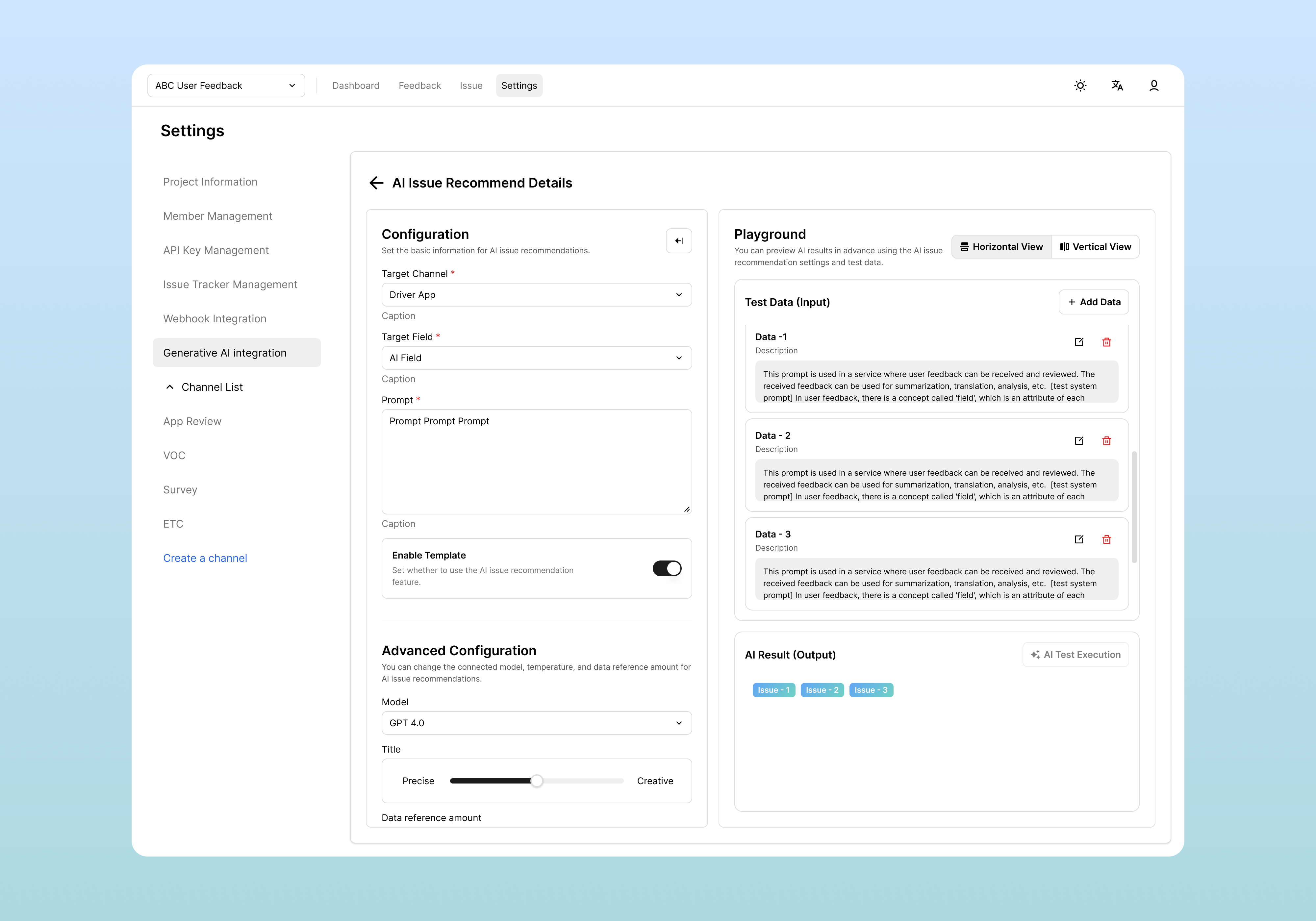This screenshot has width=1316, height=921.
Task: Edit the Data - 3 test entry
Action: [1079, 539]
